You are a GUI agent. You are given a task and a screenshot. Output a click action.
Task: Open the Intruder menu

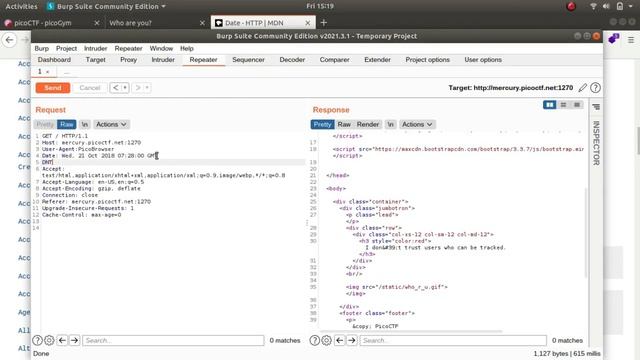(96, 48)
